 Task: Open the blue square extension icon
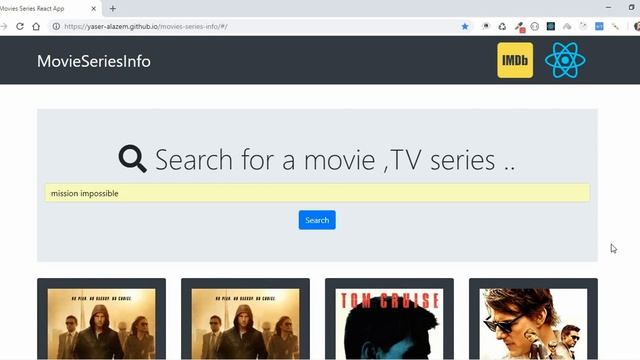599,26
